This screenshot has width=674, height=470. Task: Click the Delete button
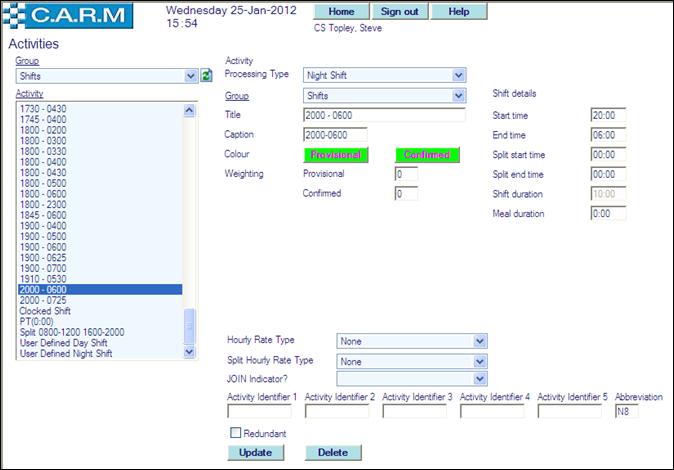click(332, 453)
